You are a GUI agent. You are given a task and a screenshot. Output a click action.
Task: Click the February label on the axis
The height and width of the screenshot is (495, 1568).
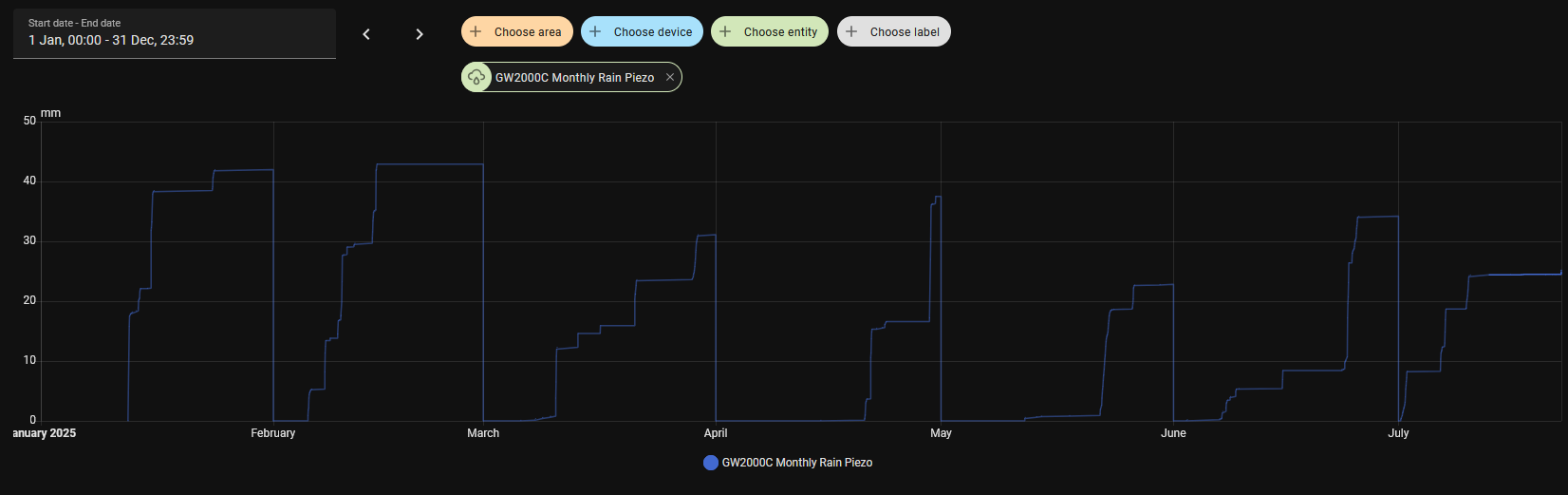coord(273,433)
